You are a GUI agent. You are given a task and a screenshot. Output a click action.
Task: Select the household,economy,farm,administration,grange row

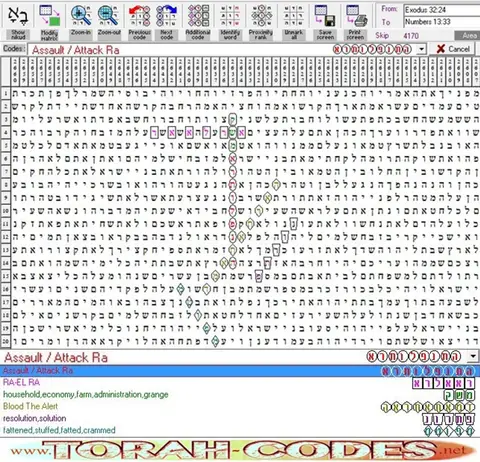coord(240,395)
